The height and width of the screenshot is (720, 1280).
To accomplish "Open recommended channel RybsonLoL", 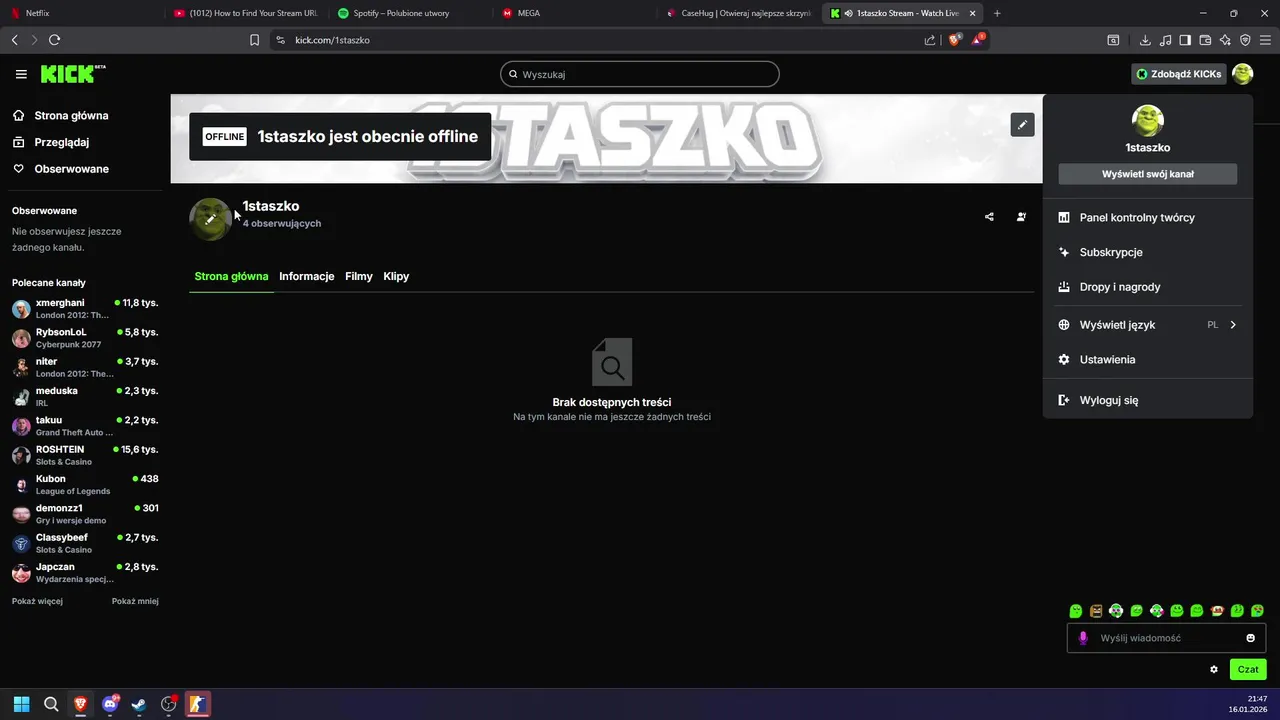I will [x=85, y=338].
